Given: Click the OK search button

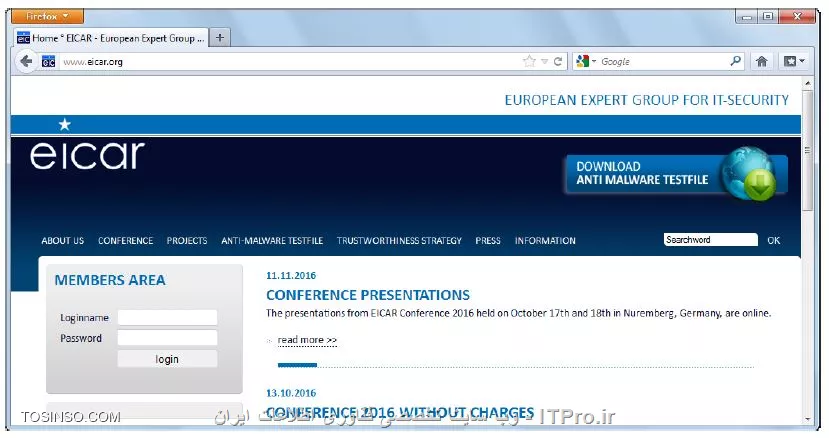Looking at the screenshot, I should pos(773,240).
